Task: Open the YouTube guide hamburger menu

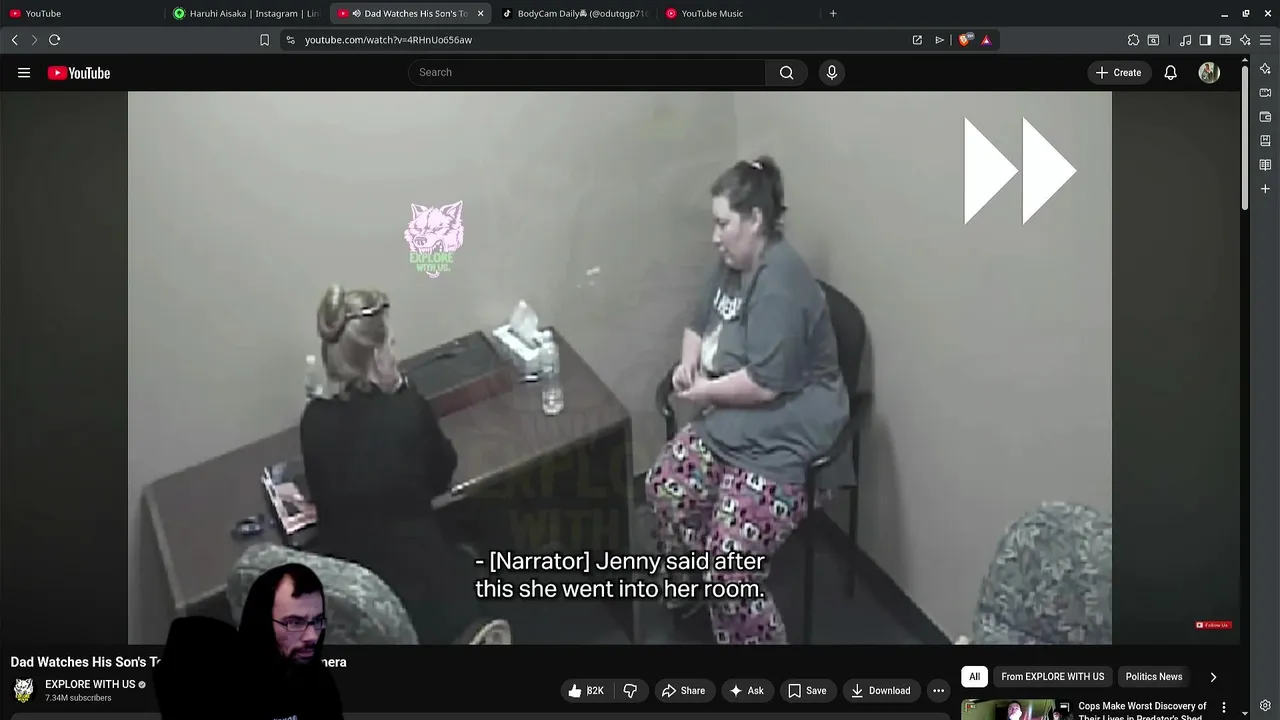Action: click(x=24, y=73)
